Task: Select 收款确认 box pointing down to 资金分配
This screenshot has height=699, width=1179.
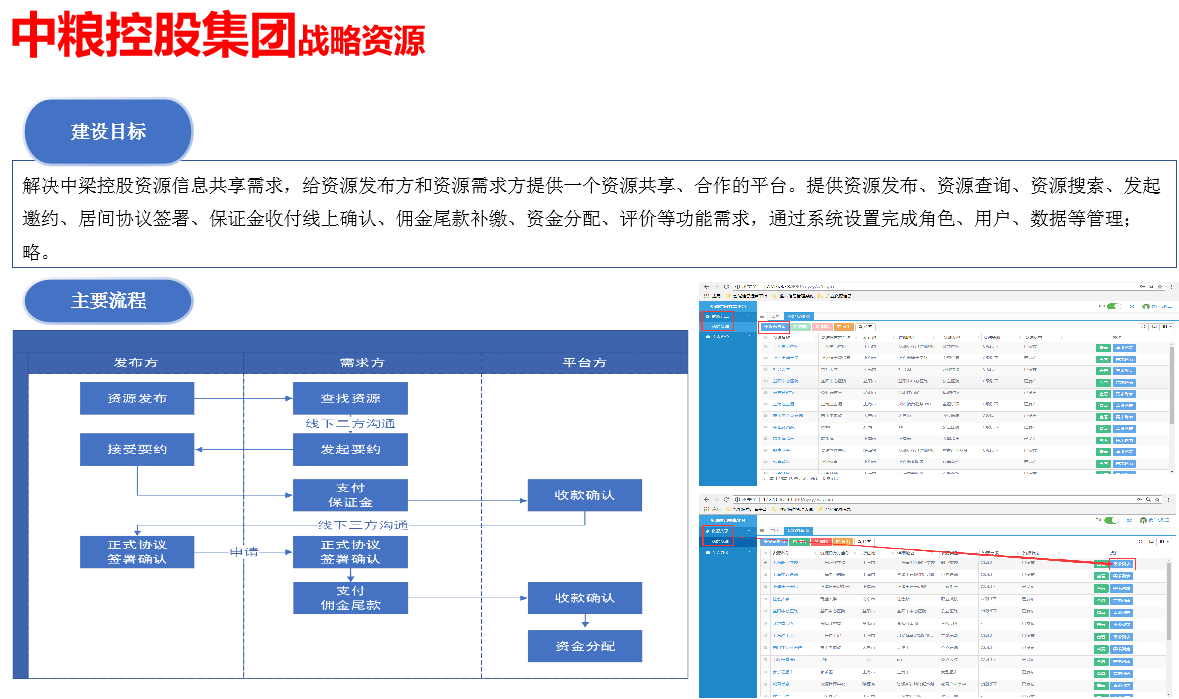Action: [585, 598]
